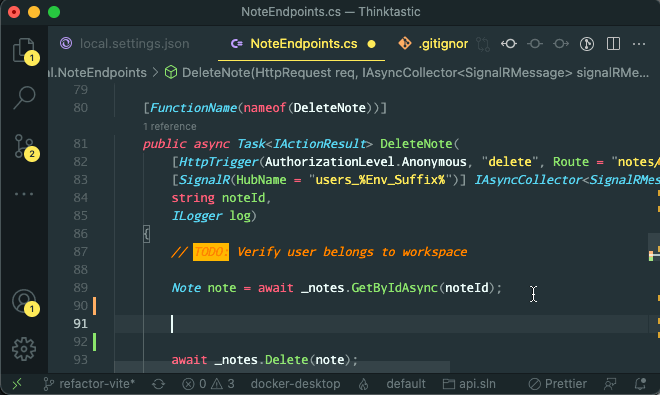Image resolution: width=660 pixels, height=395 pixels.
Task: Show additional views via the activity bar ellipsis
Action: pos(24,194)
